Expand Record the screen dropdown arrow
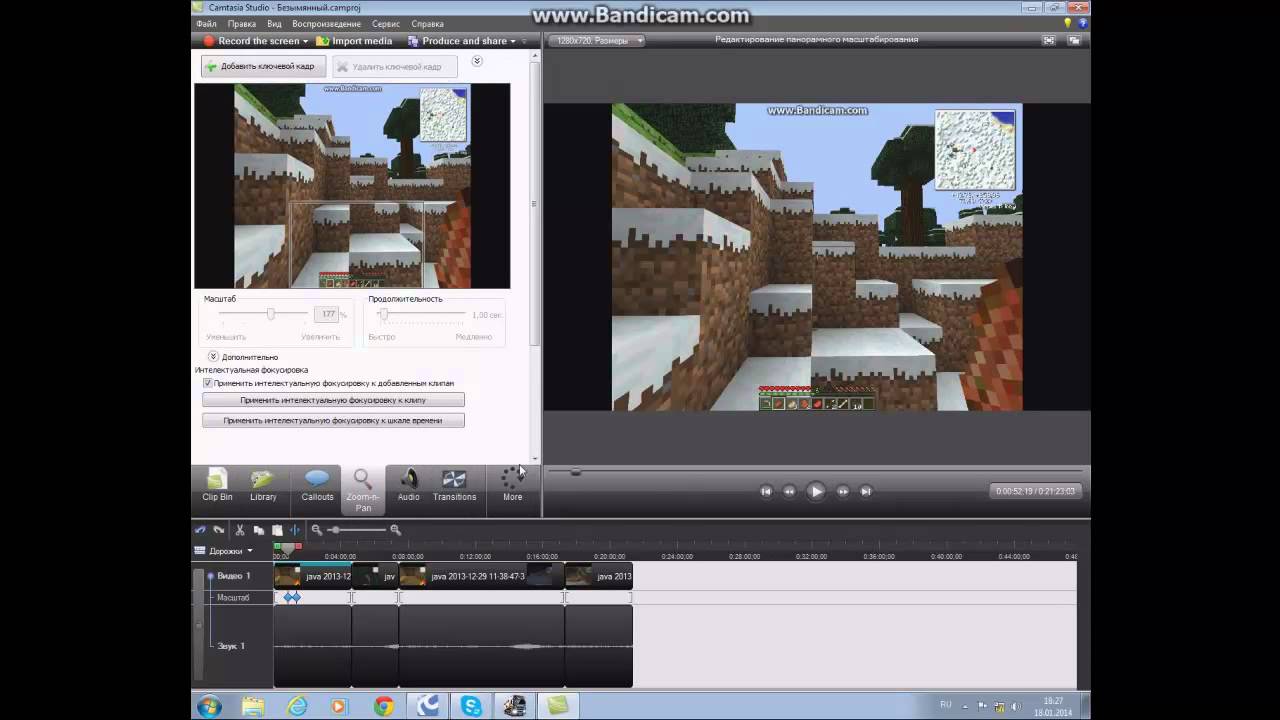 click(x=305, y=42)
